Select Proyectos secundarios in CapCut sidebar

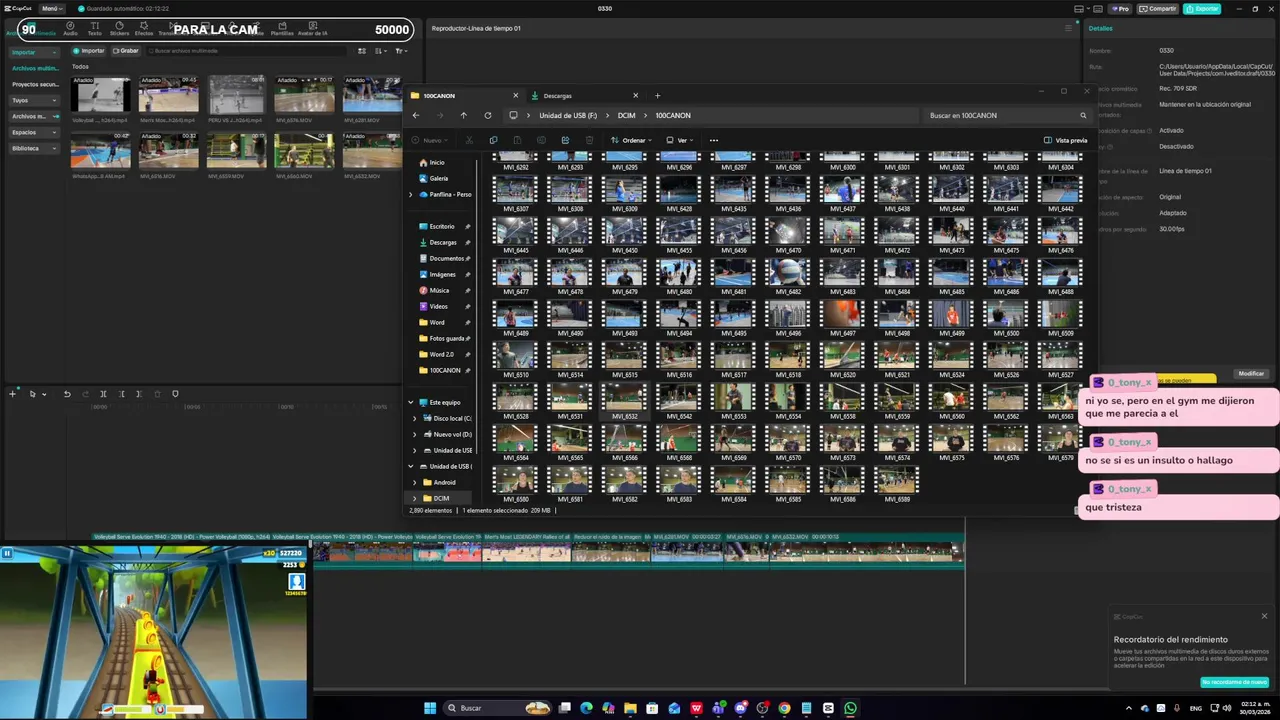click(35, 84)
